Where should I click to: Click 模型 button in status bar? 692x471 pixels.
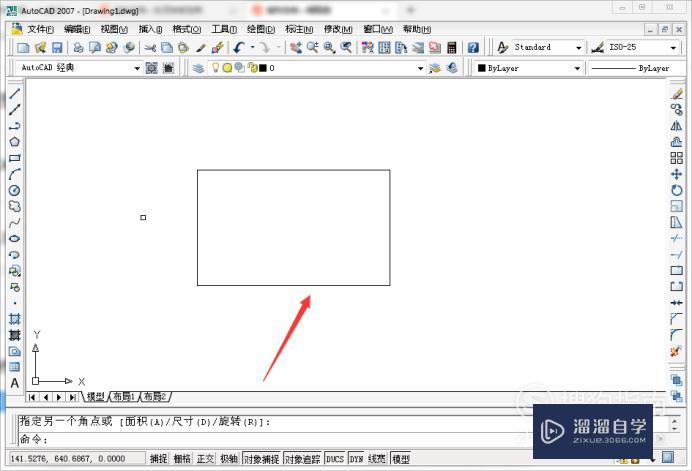pos(401,459)
